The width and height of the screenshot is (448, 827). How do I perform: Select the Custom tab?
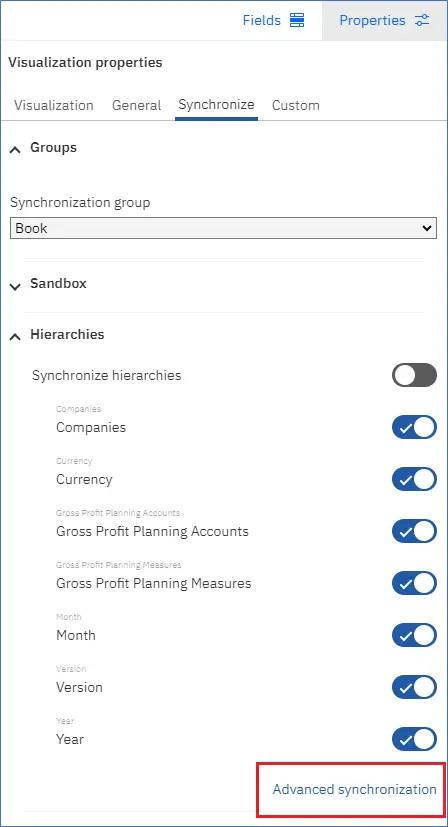tap(296, 105)
